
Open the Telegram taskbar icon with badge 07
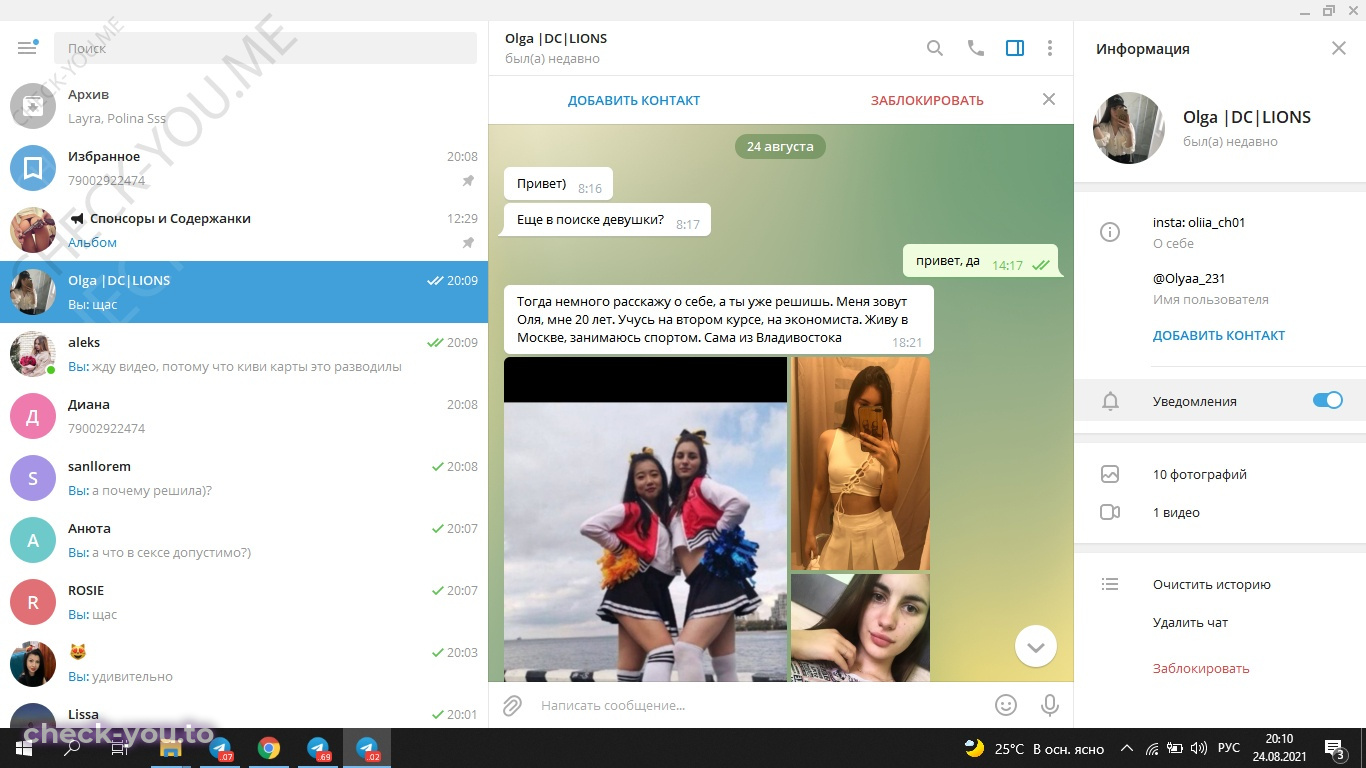[x=220, y=748]
